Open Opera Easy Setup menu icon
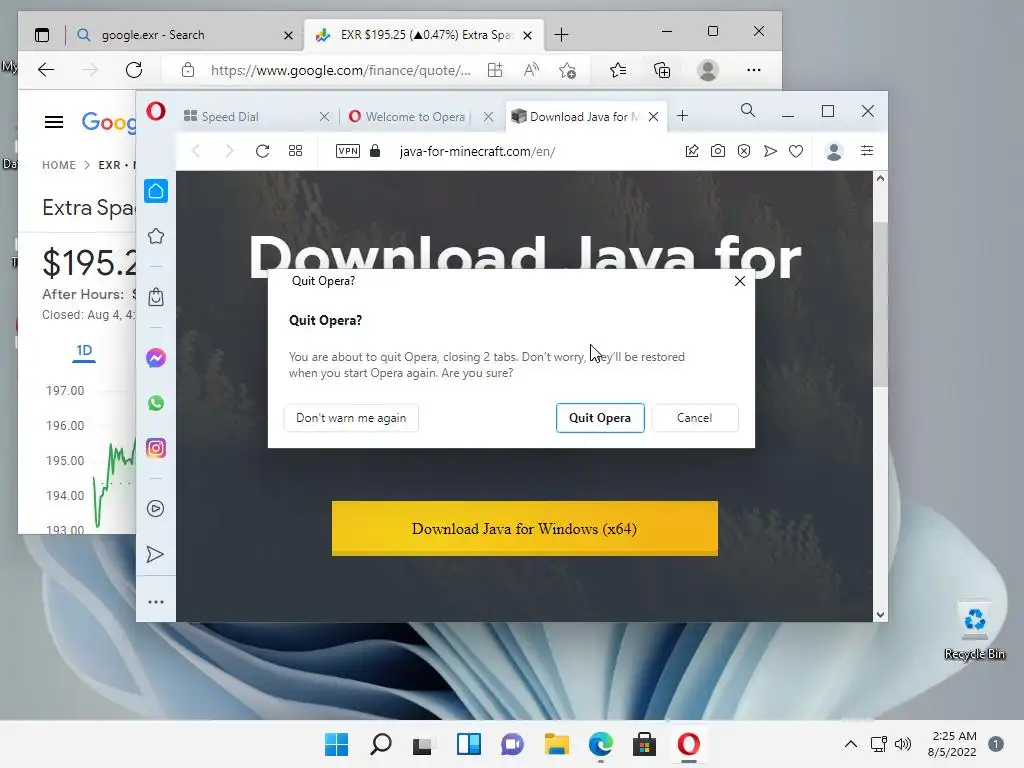The image size is (1024, 768). 867,151
